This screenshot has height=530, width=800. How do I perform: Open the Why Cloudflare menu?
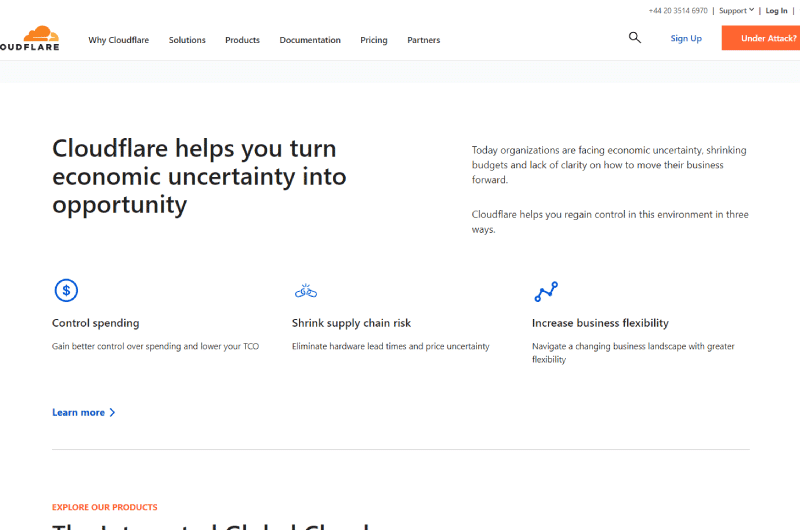[x=118, y=40]
